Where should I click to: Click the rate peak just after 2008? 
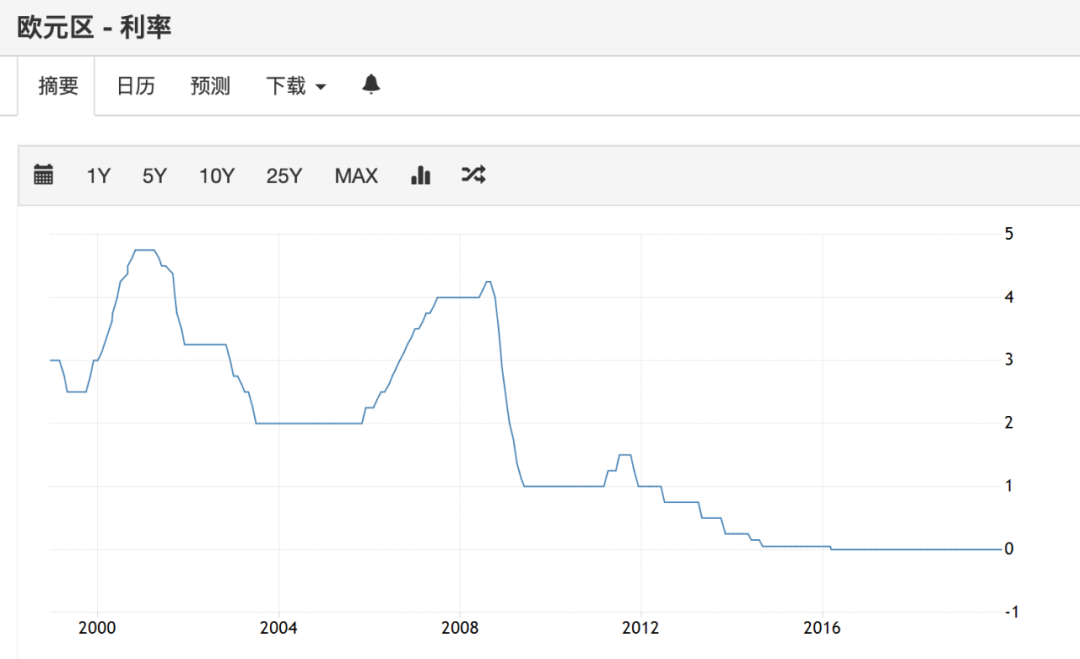click(x=487, y=282)
